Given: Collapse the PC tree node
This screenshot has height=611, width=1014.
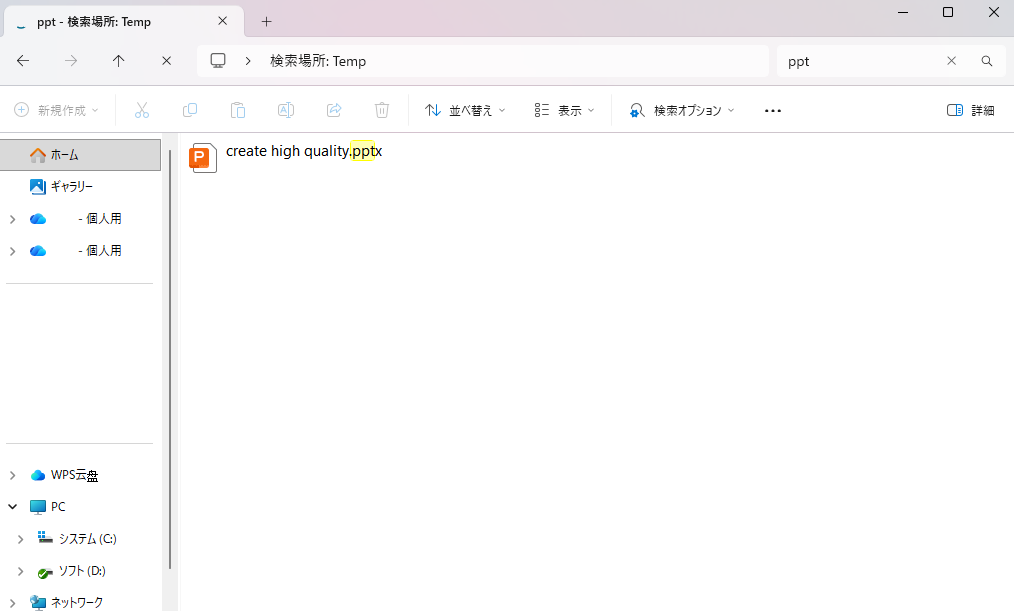Looking at the screenshot, I should click(x=12, y=507).
